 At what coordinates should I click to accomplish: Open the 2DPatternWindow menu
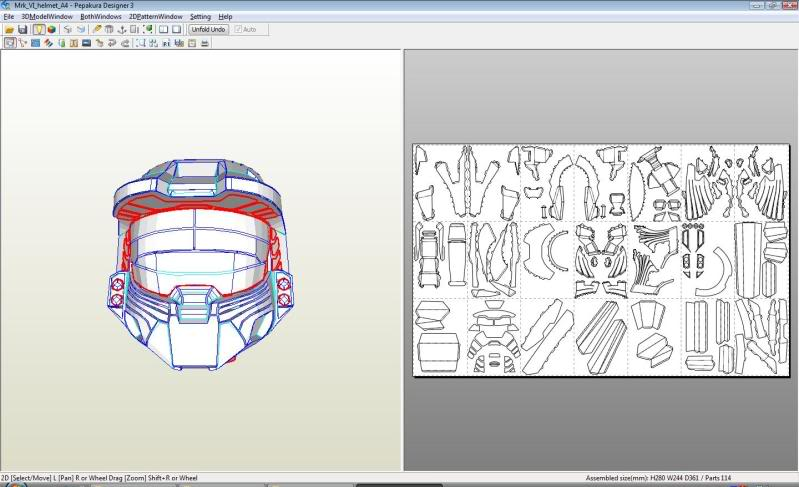[155, 17]
